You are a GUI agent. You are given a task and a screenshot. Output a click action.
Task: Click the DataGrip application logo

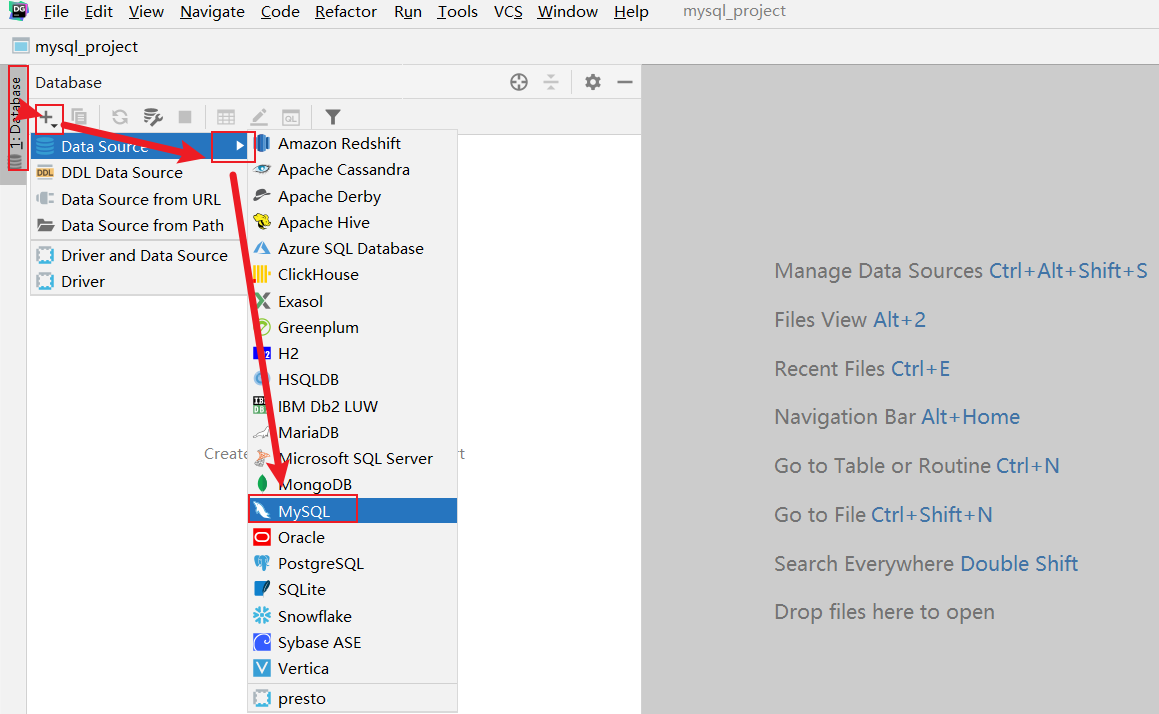pyautogui.click(x=18, y=11)
